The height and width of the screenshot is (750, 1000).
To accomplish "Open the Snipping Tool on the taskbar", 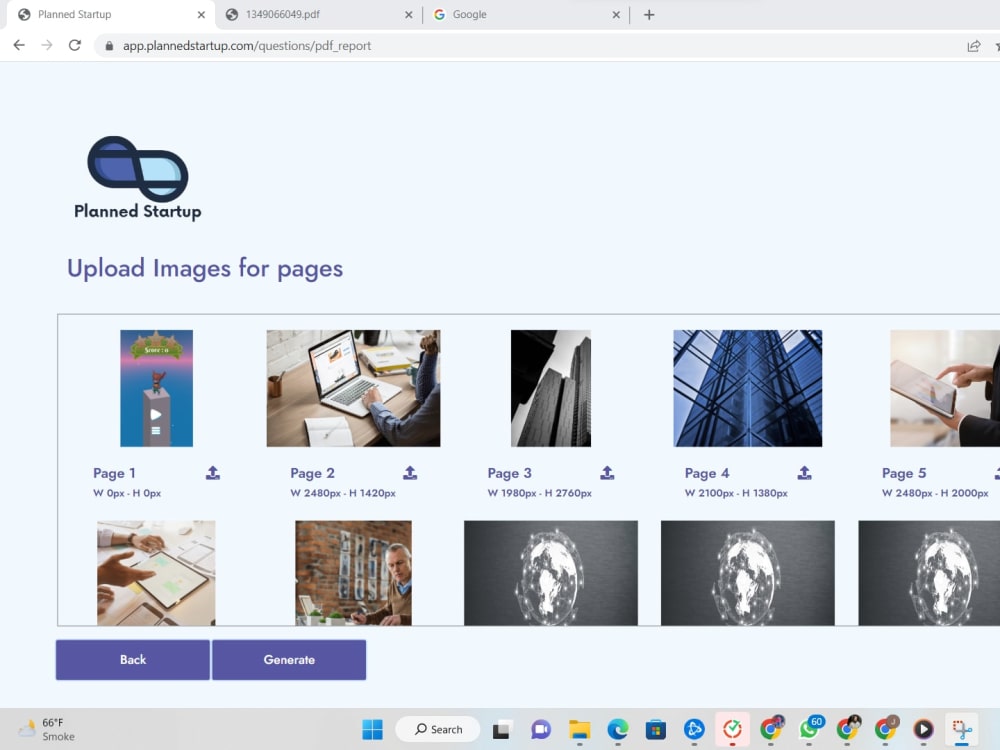I will tap(962, 729).
